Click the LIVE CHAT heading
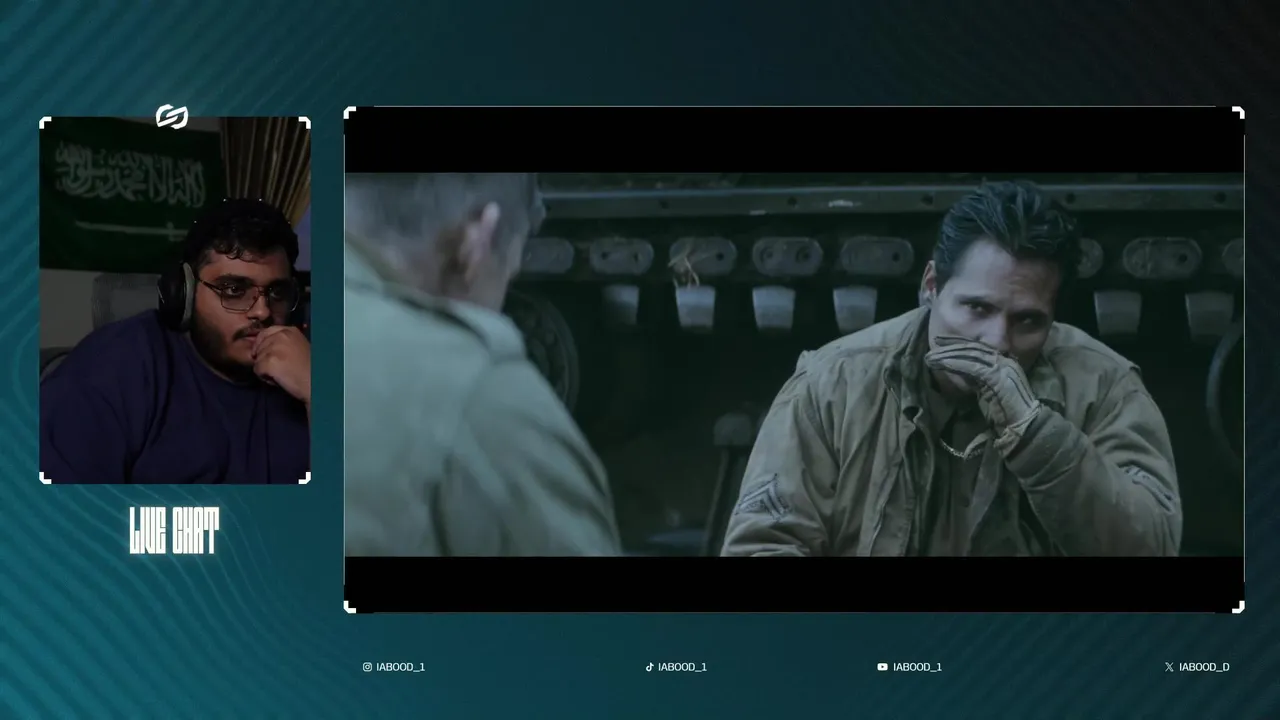 coord(174,530)
